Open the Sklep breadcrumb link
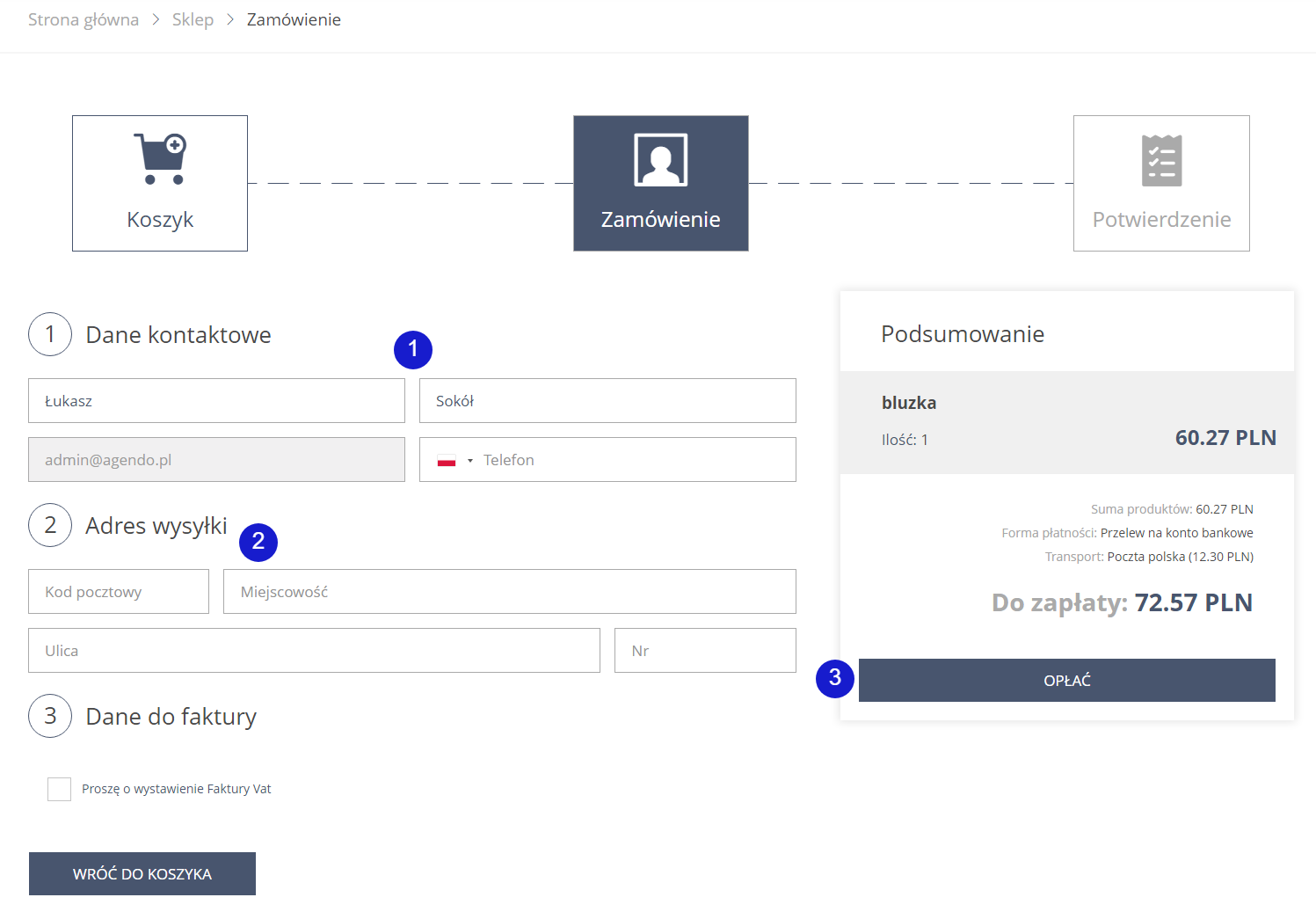Viewport: 1316px width, 912px height. [x=193, y=19]
